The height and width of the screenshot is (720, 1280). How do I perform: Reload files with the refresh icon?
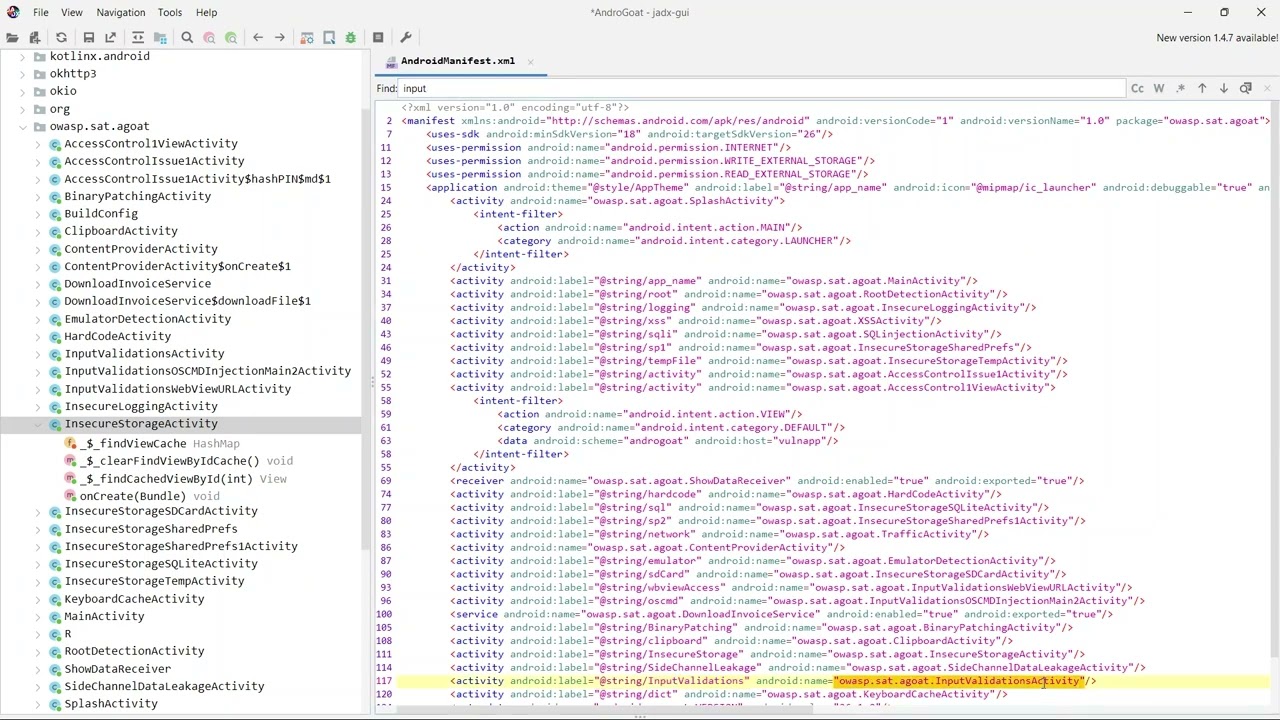(62, 38)
